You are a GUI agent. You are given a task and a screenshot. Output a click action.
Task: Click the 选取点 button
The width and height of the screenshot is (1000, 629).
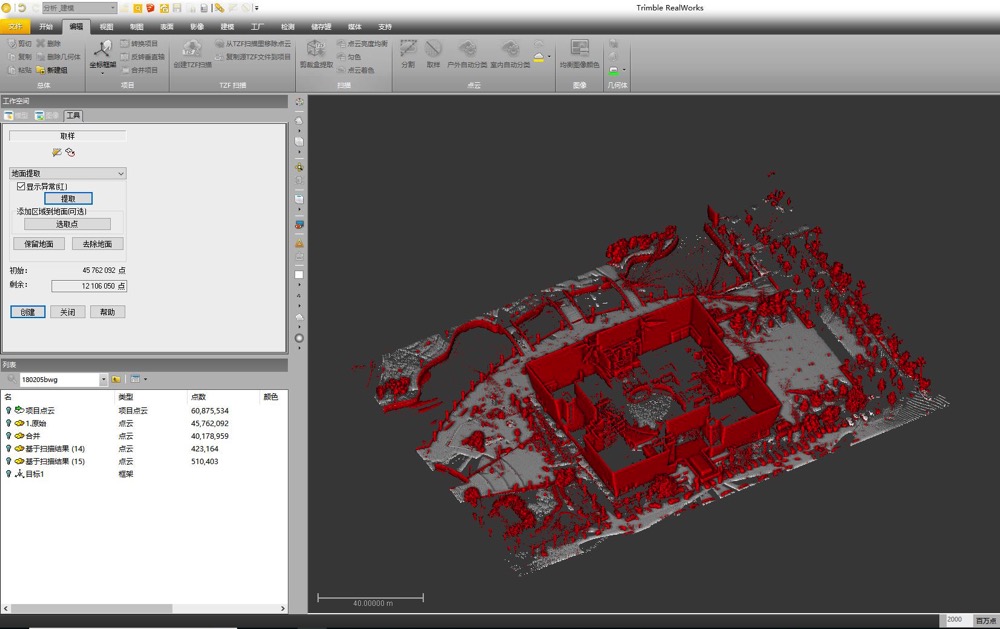pos(67,224)
